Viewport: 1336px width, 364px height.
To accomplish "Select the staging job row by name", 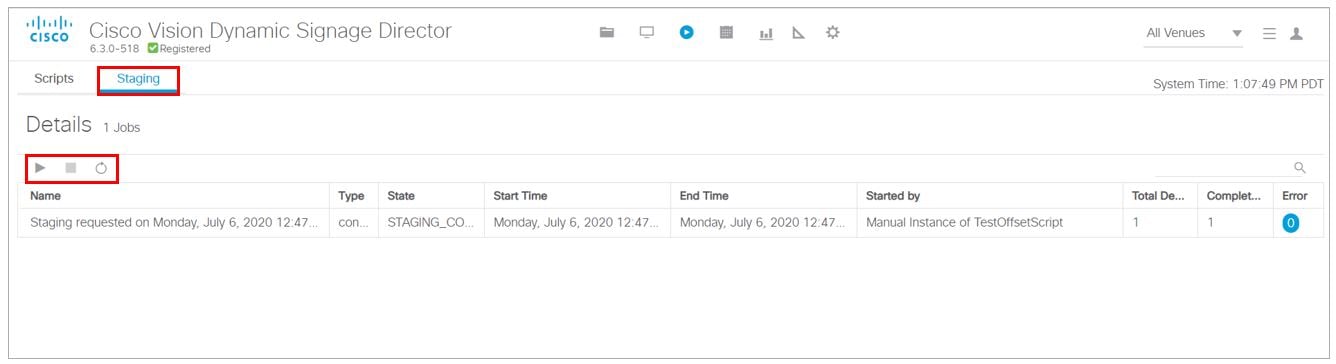I will pyautogui.click(x=174, y=223).
